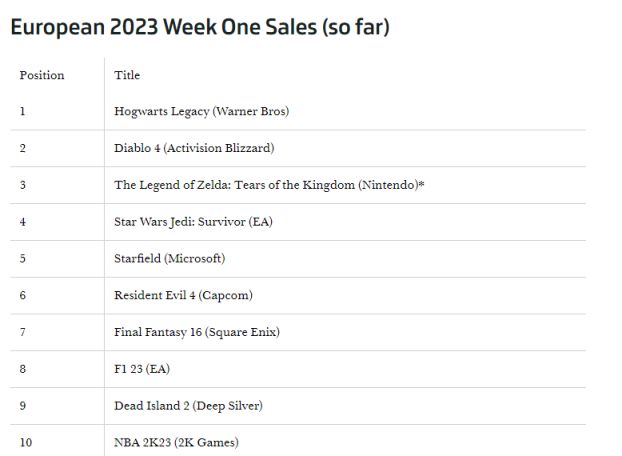Select the Starfield (Microsoft) title cell
The image size is (622, 456).
click(169, 258)
